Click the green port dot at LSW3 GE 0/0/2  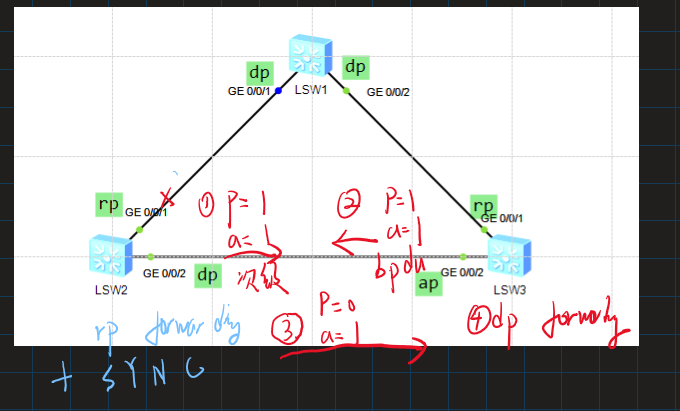463,257
